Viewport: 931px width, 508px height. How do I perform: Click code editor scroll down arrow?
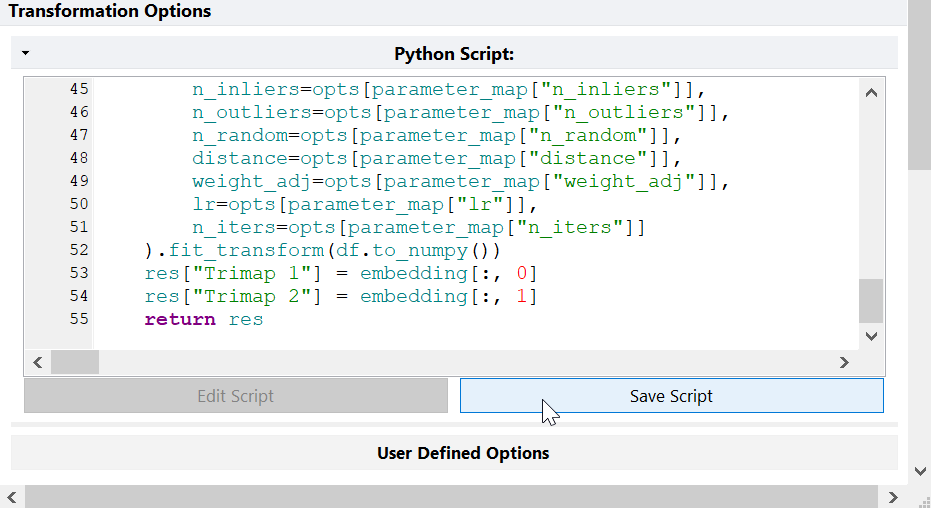[x=870, y=337]
